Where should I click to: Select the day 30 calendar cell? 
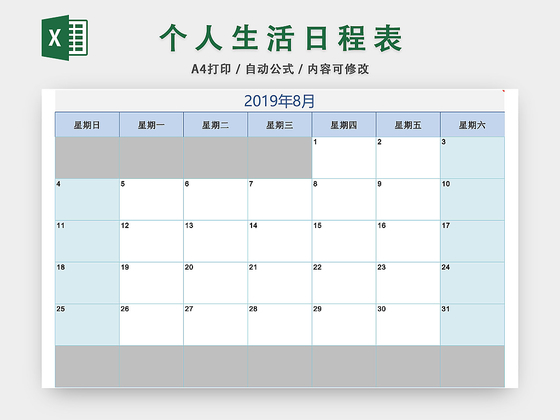pyautogui.click(x=408, y=325)
